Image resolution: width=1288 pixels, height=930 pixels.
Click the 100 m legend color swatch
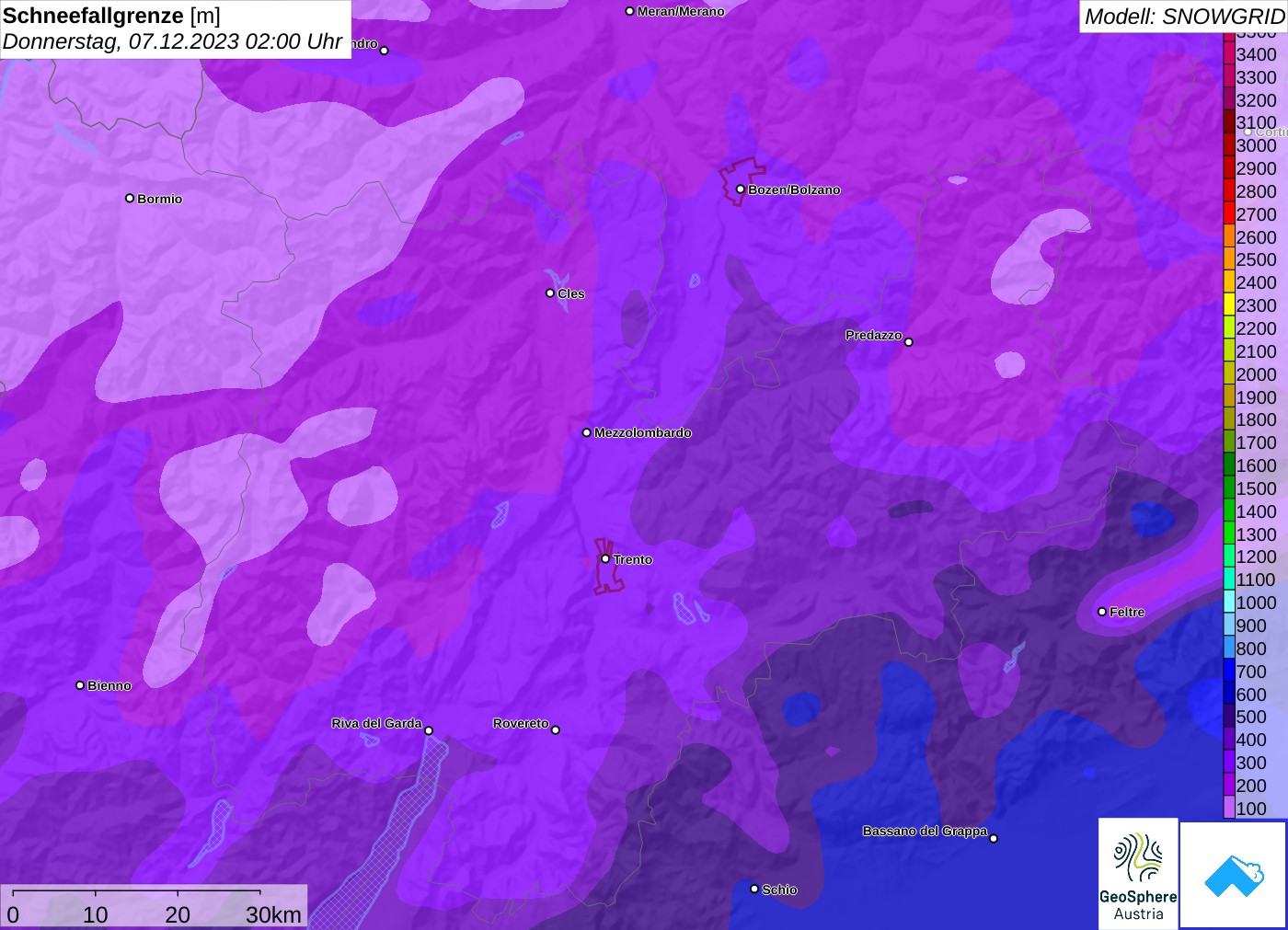[1229, 808]
